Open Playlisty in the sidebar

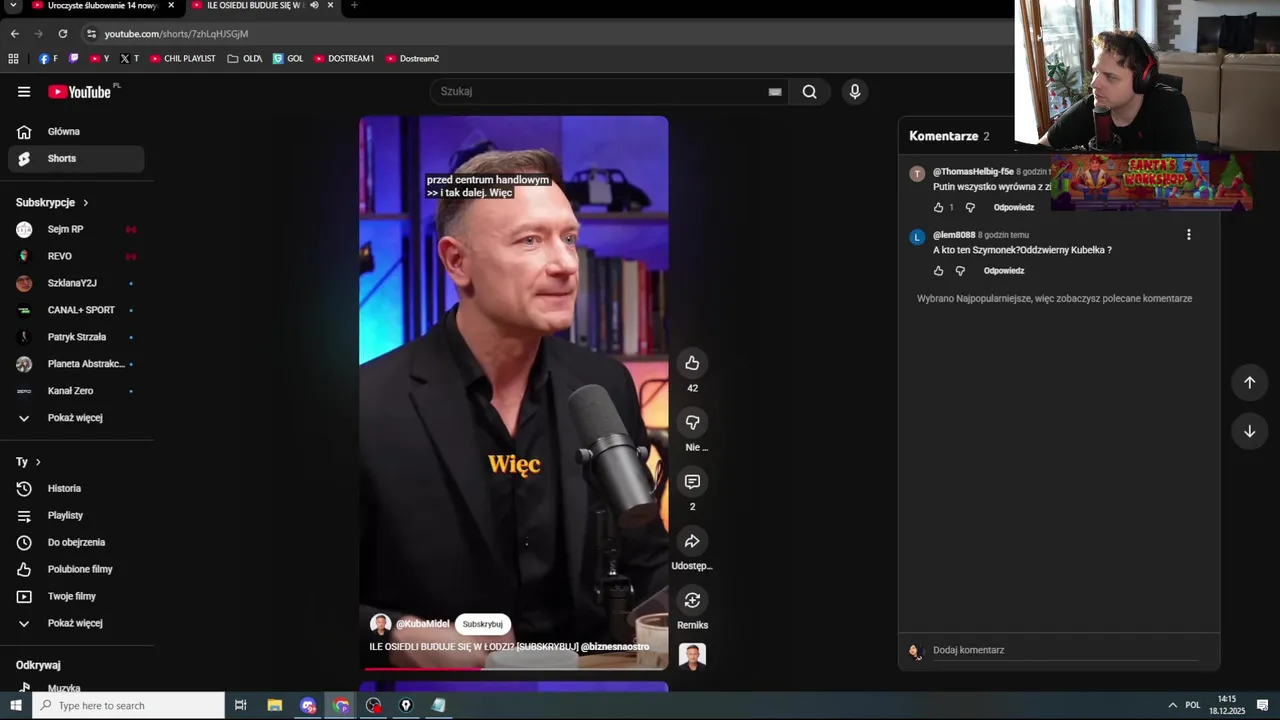(x=76, y=516)
